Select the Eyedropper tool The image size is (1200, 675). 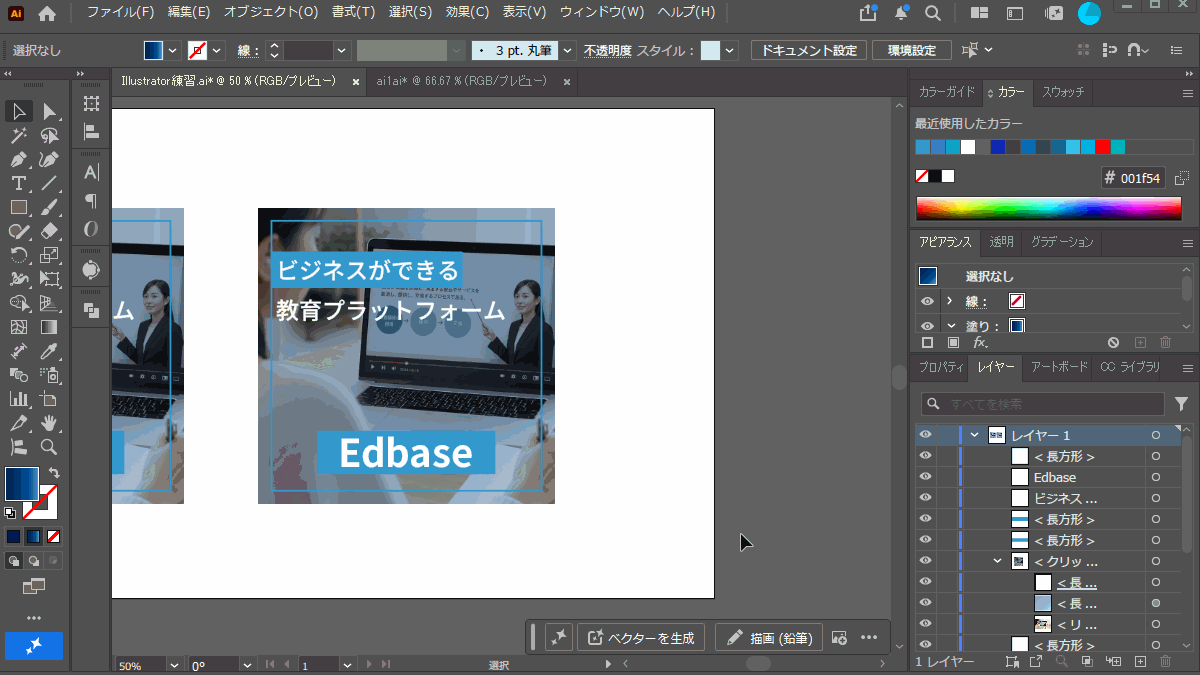point(49,351)
